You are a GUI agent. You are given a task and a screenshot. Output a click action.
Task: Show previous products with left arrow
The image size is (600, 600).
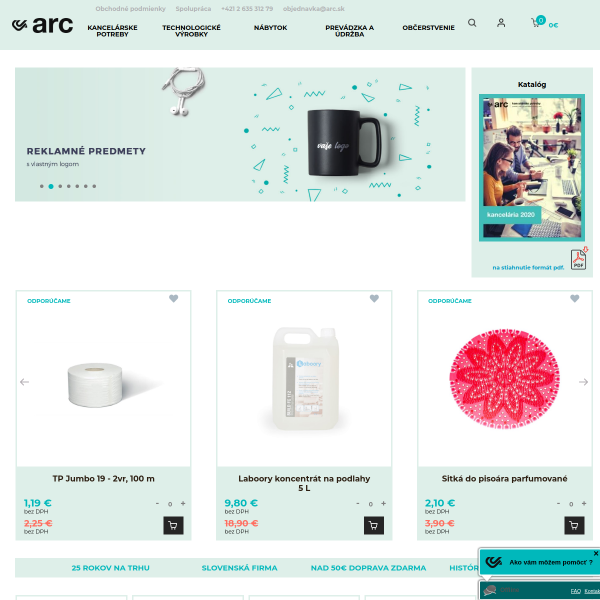point(24,382)
